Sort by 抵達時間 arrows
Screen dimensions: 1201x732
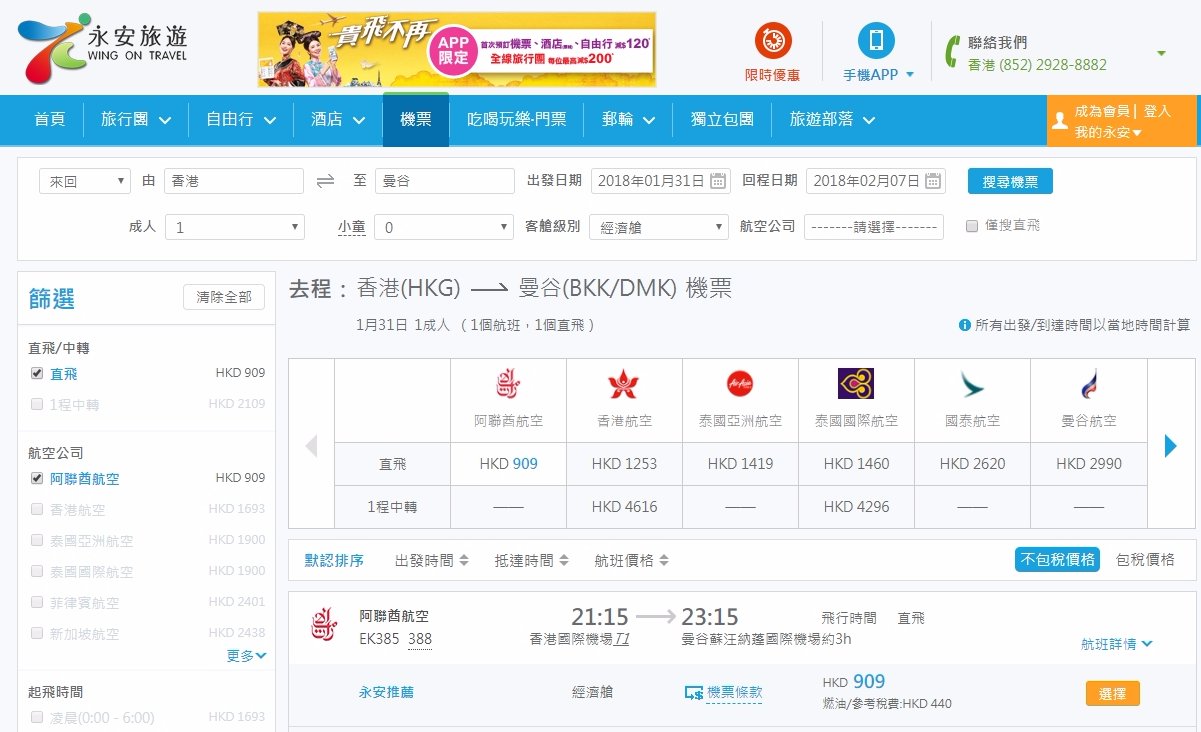564,561
